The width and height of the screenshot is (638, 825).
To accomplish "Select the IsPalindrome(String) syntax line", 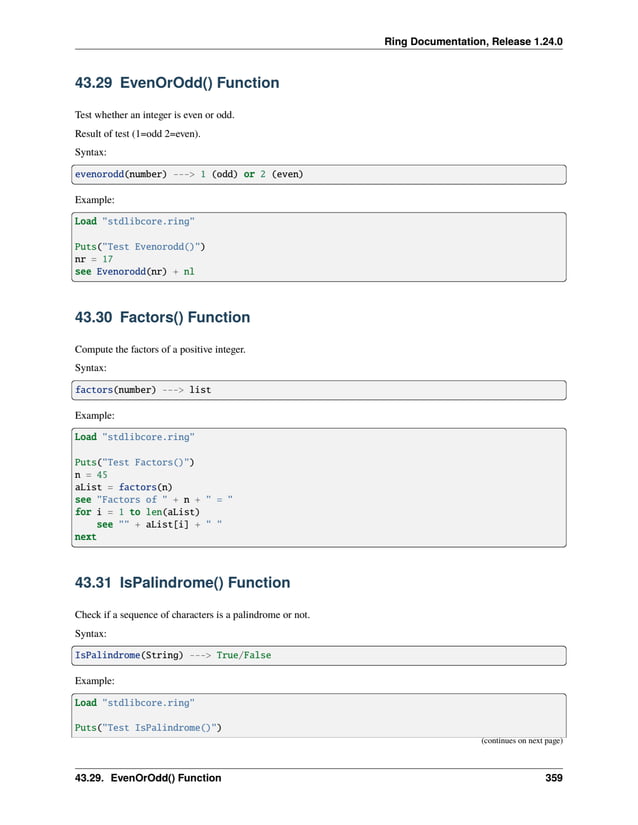I will (173, 655).
